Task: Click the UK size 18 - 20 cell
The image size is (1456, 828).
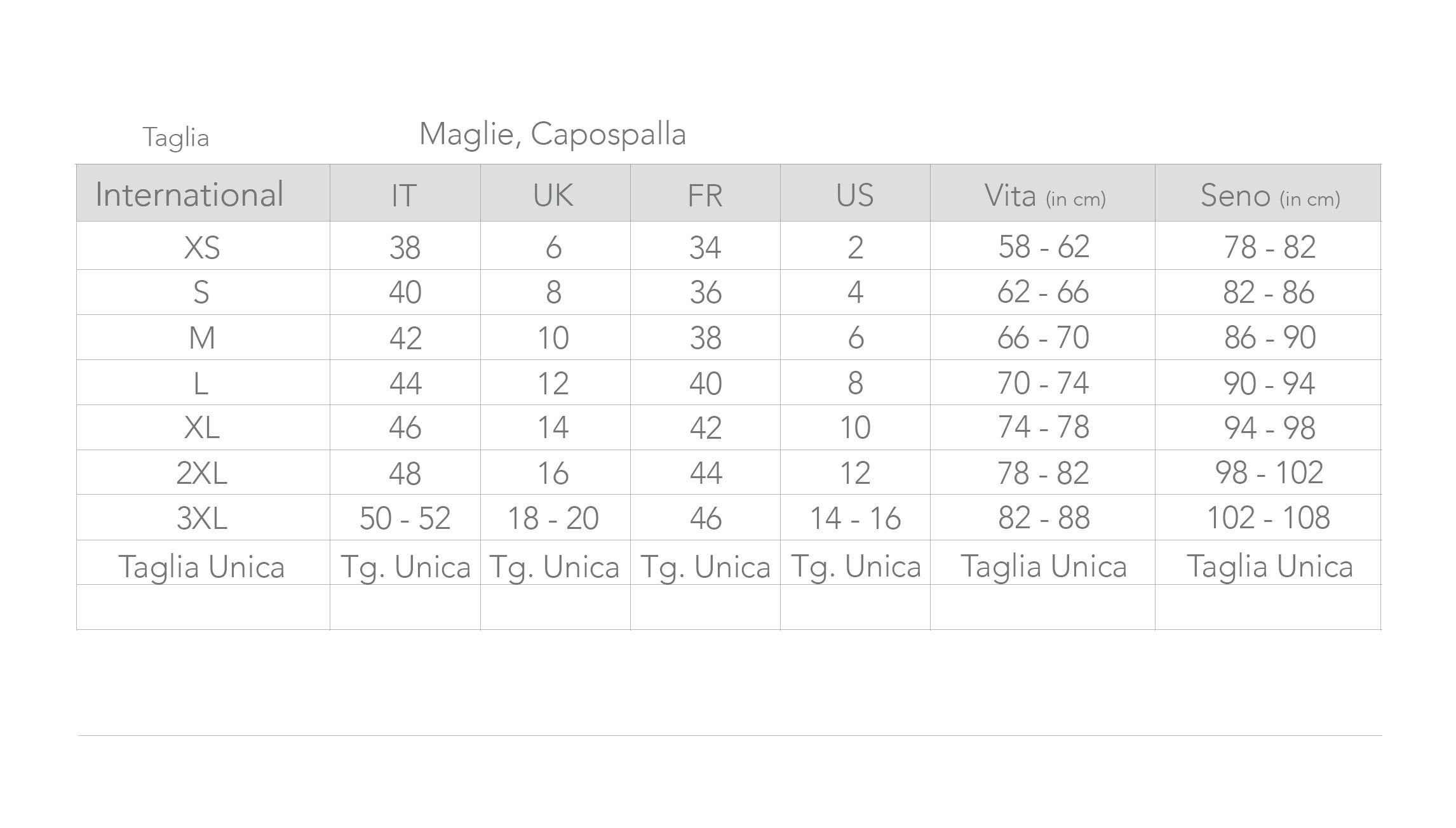Action: point(553,518)
